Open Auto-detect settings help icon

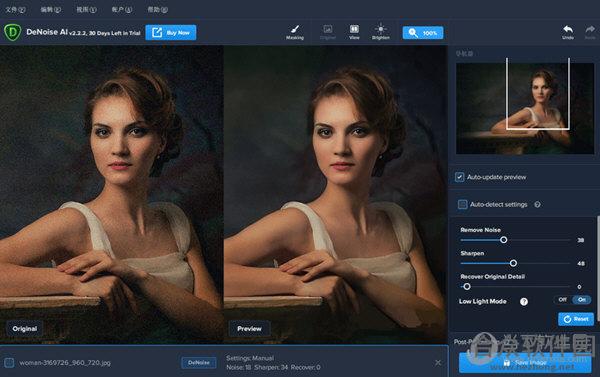pos(537,204)
